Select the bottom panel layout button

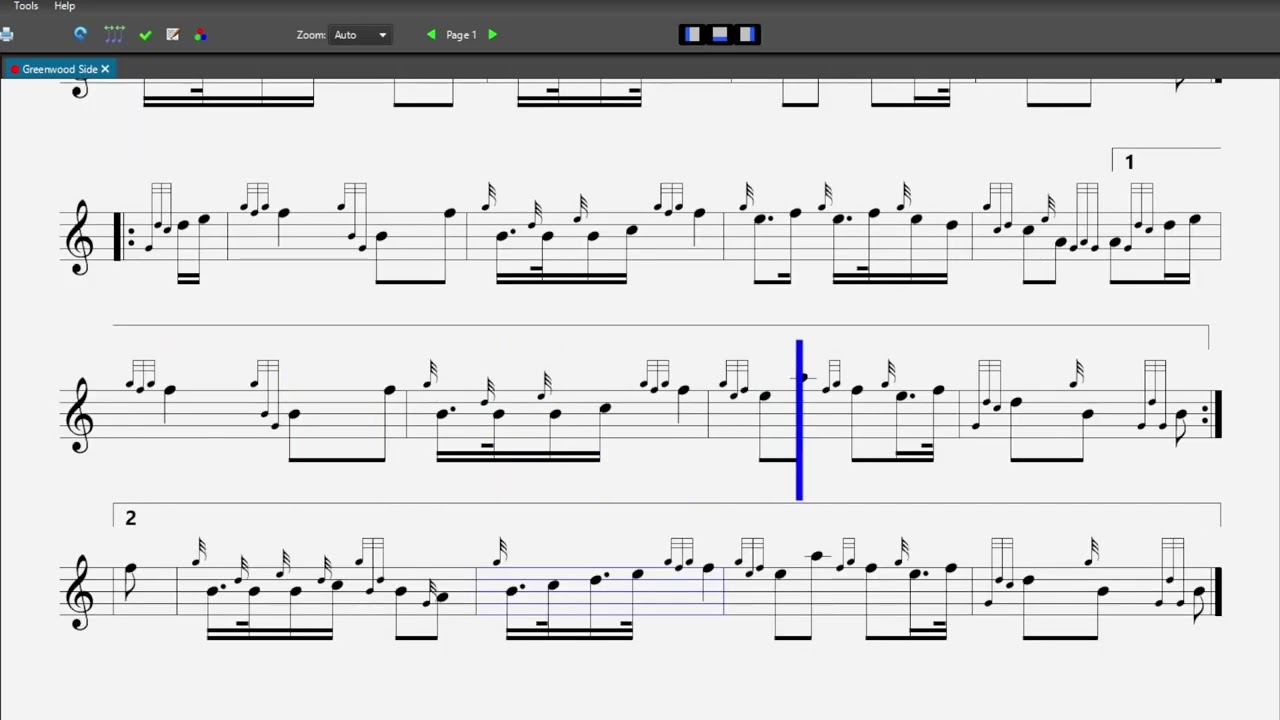coord(720,35)
